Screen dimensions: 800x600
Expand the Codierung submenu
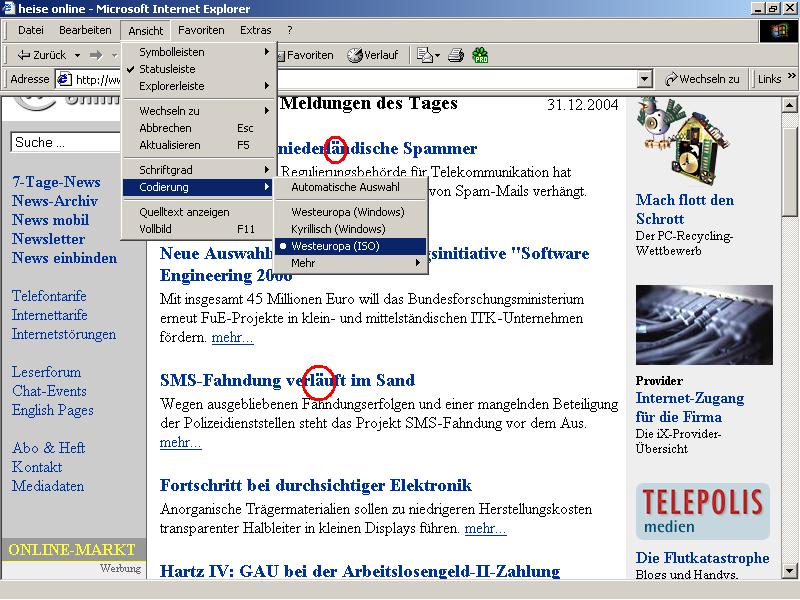[x=199, y=187]
